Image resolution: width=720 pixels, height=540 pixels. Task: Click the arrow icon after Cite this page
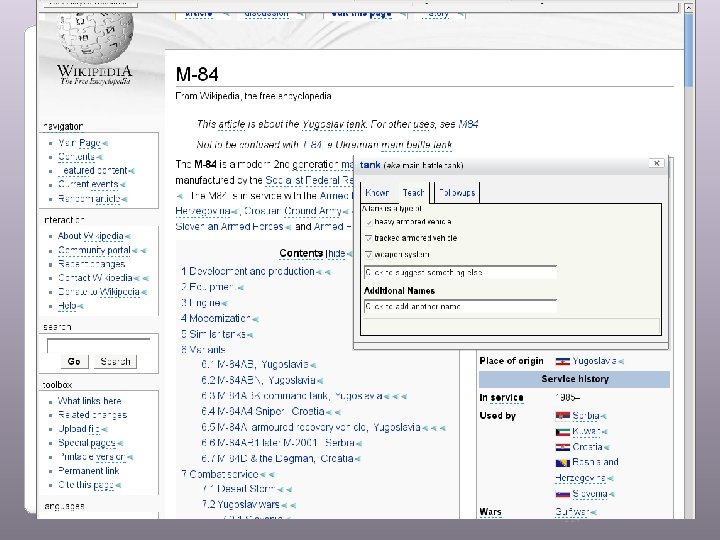(118, 485)
